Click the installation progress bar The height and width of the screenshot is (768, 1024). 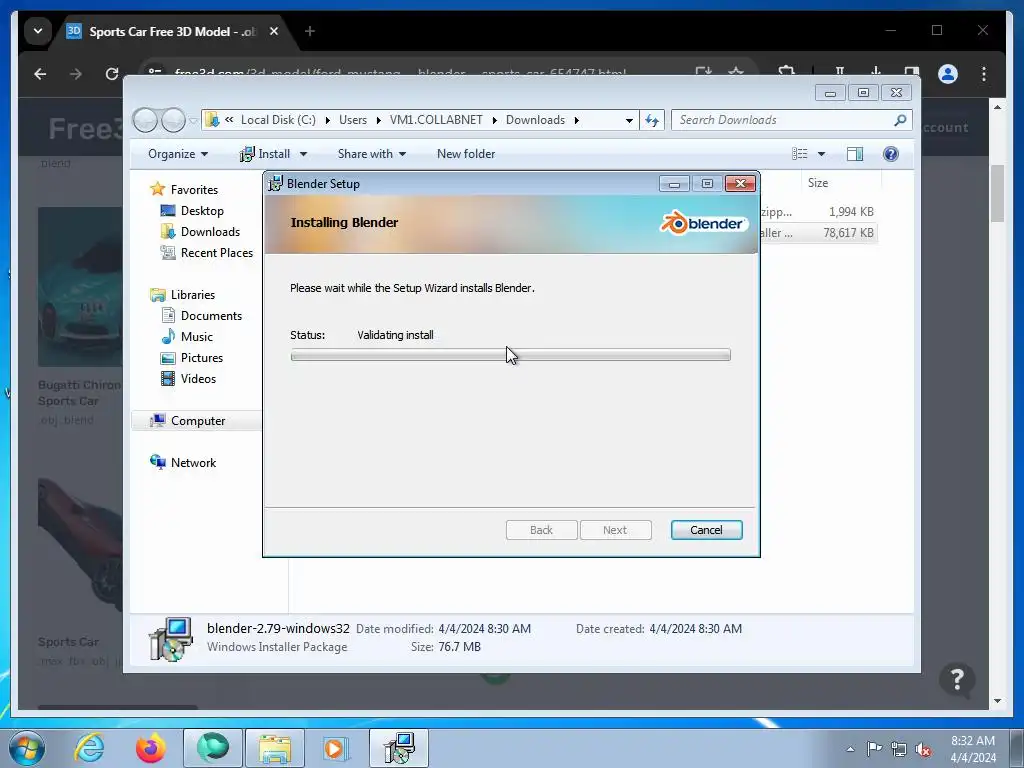510,355
